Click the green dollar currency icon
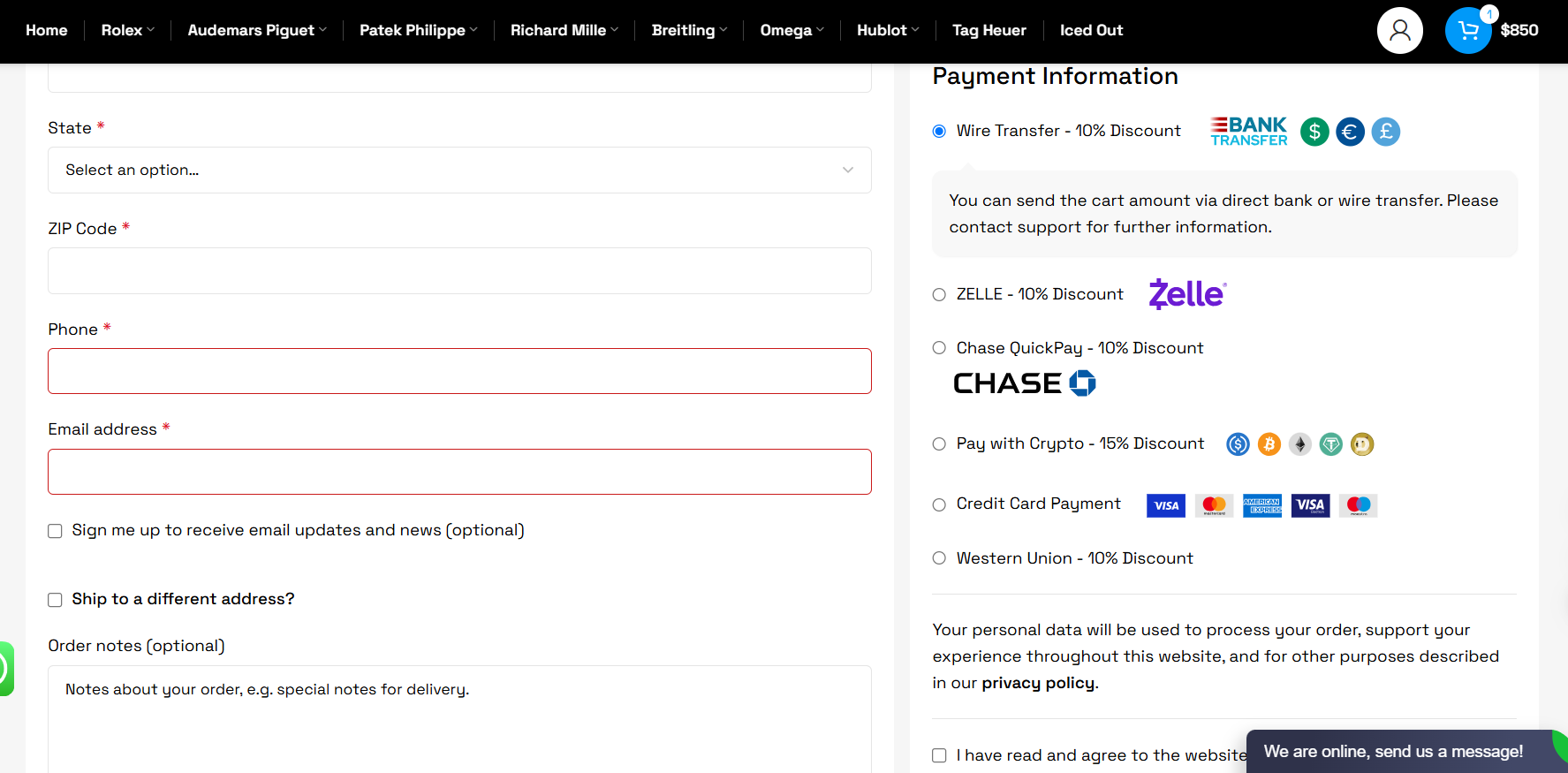Image resolution: width=1568 pixels, height=773 pixels. point(1314,133)
